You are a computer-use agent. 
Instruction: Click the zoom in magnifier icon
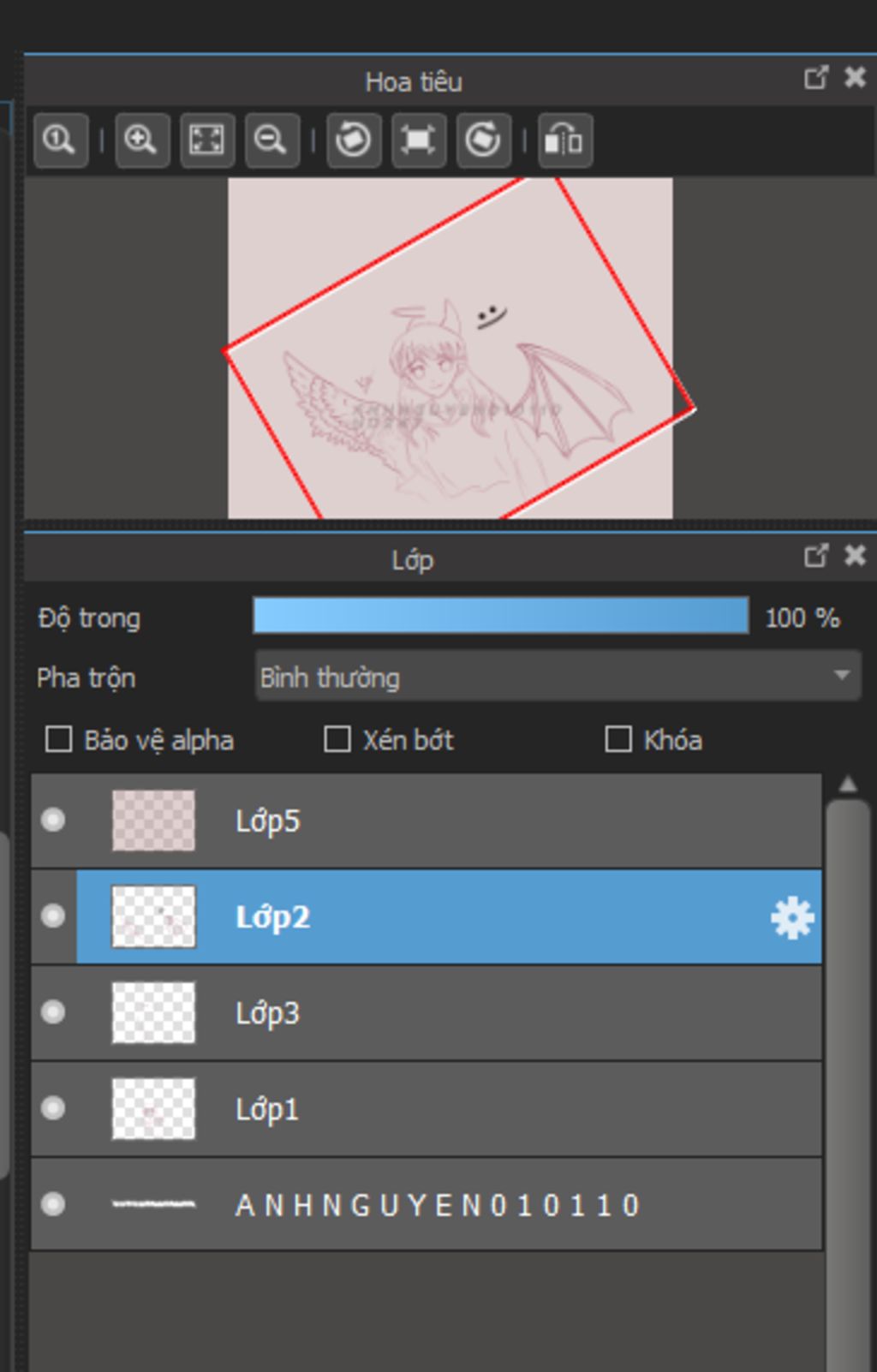click(141, 140)
